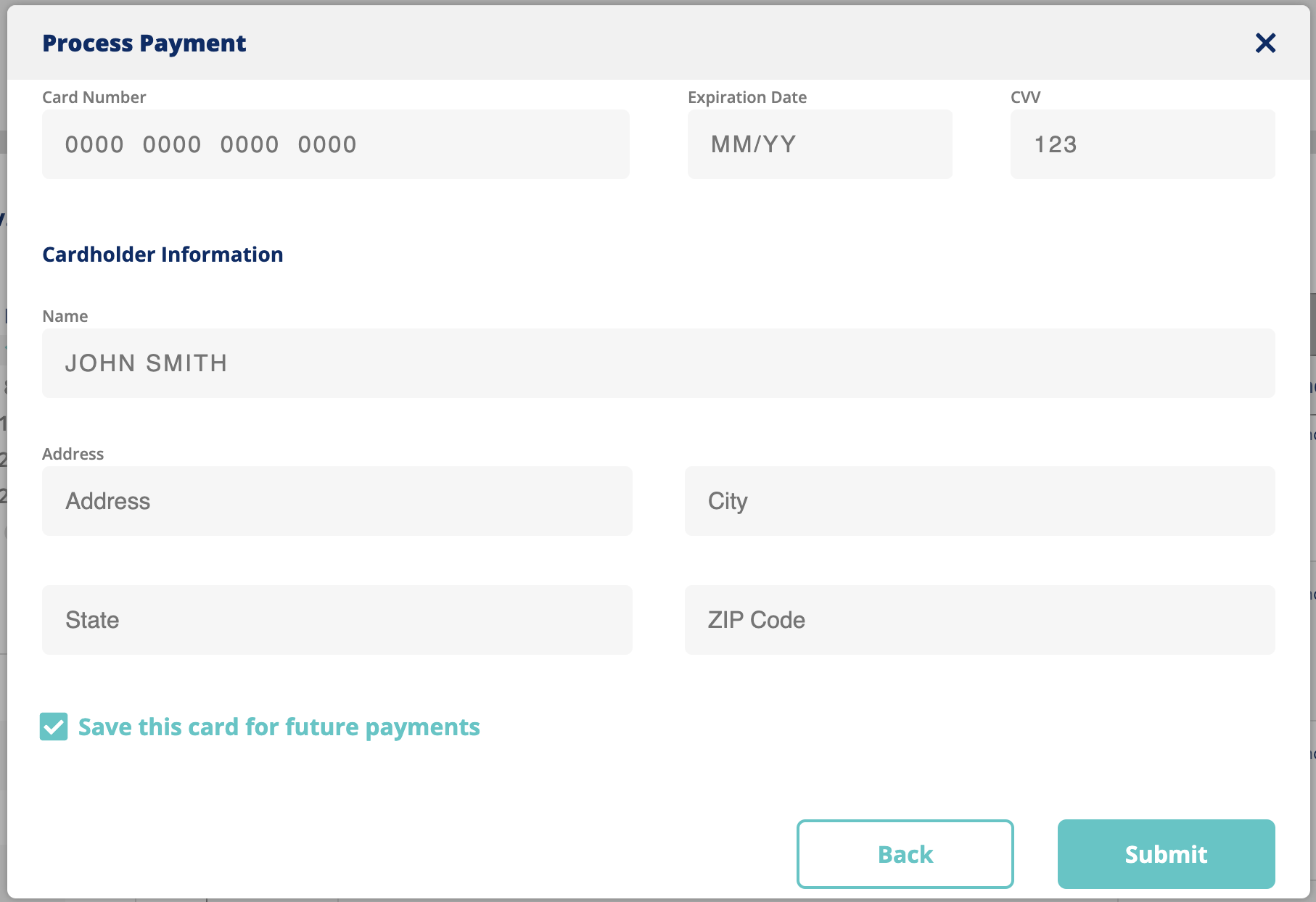Screen dimensions: 1316x902
Task: Focus the Expiration Date MM/YY field
Action: click(819, 144)
